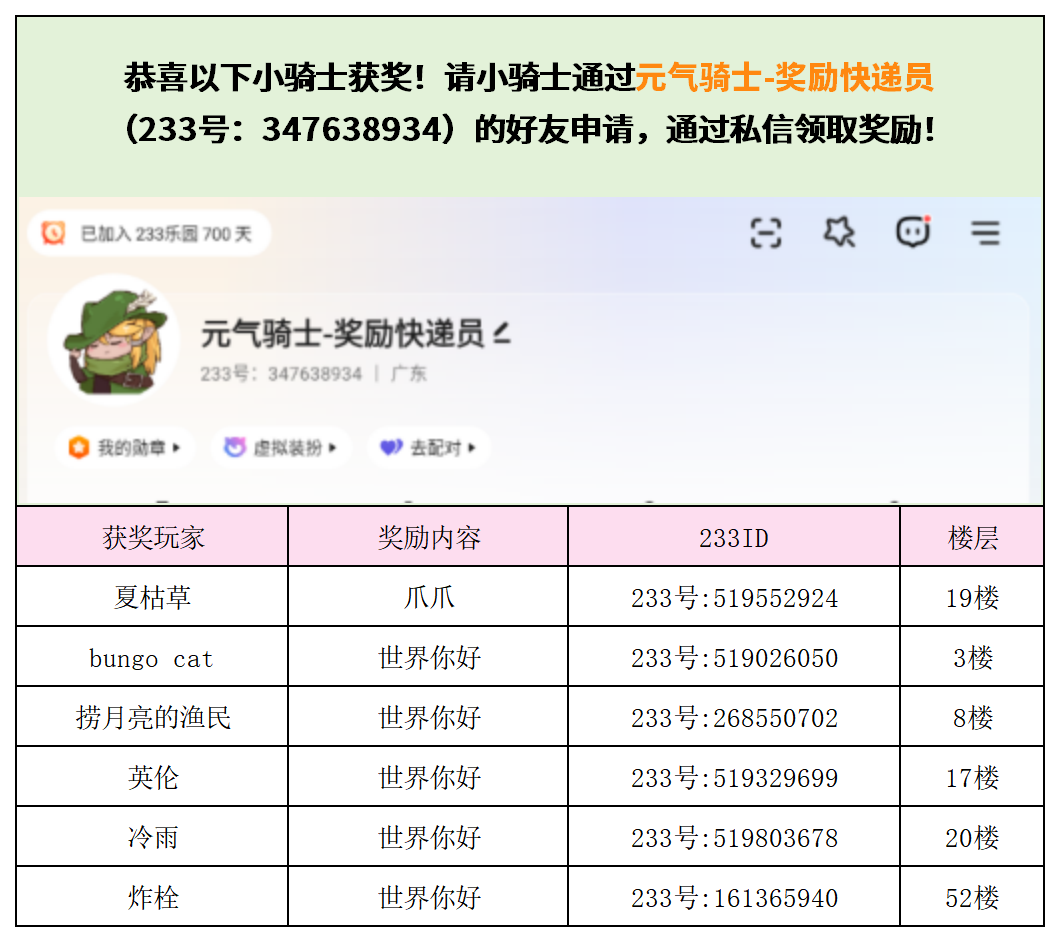Click the orange 元气骑士-奖励快递员 text
The width and height of the screenshot is (1060, 942).
(784, 77)
